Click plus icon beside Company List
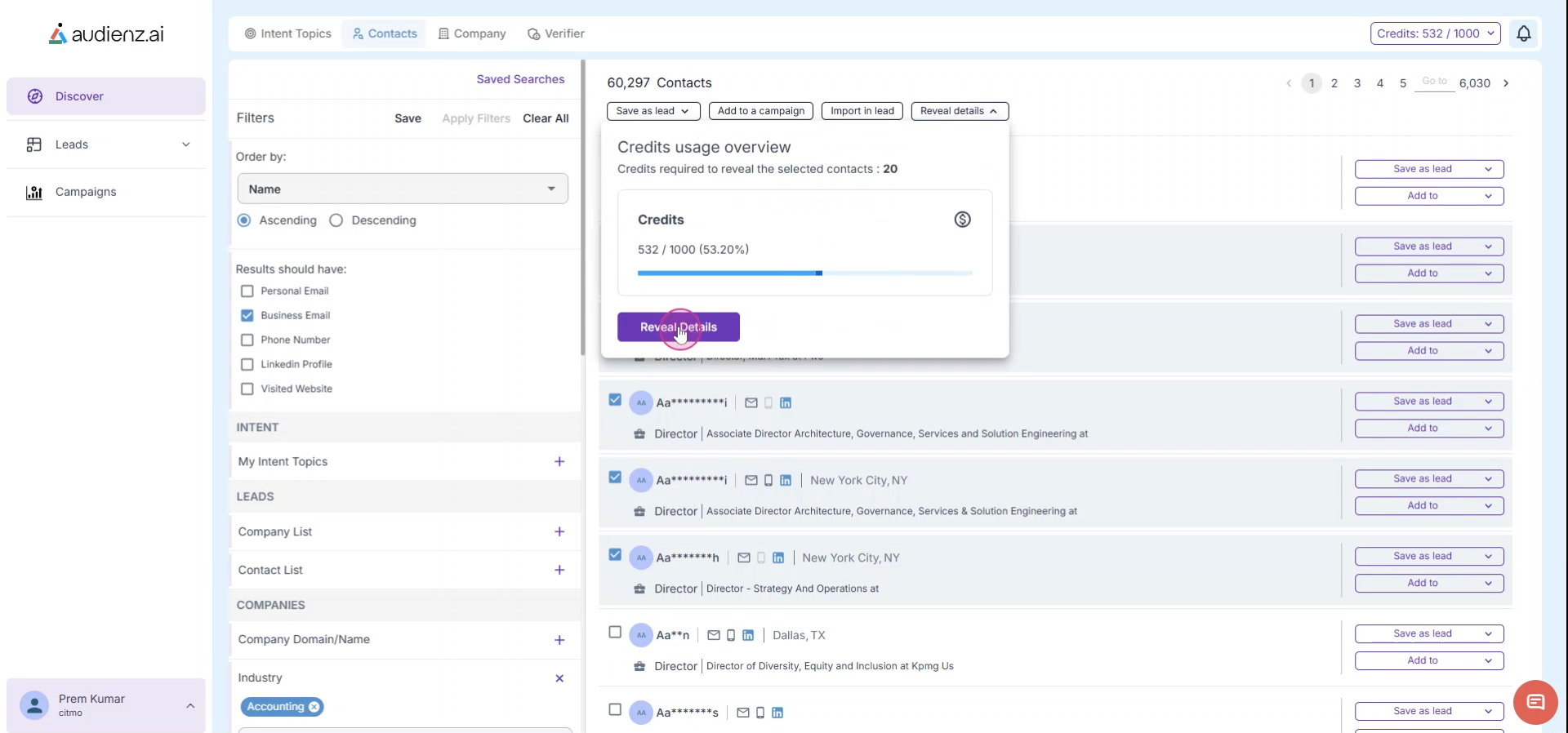The image size is (1568, 733). point(559,532)
